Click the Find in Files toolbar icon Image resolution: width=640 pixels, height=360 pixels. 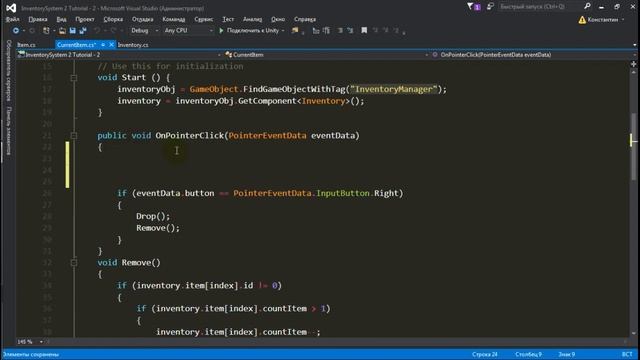[x=295, y=31]
